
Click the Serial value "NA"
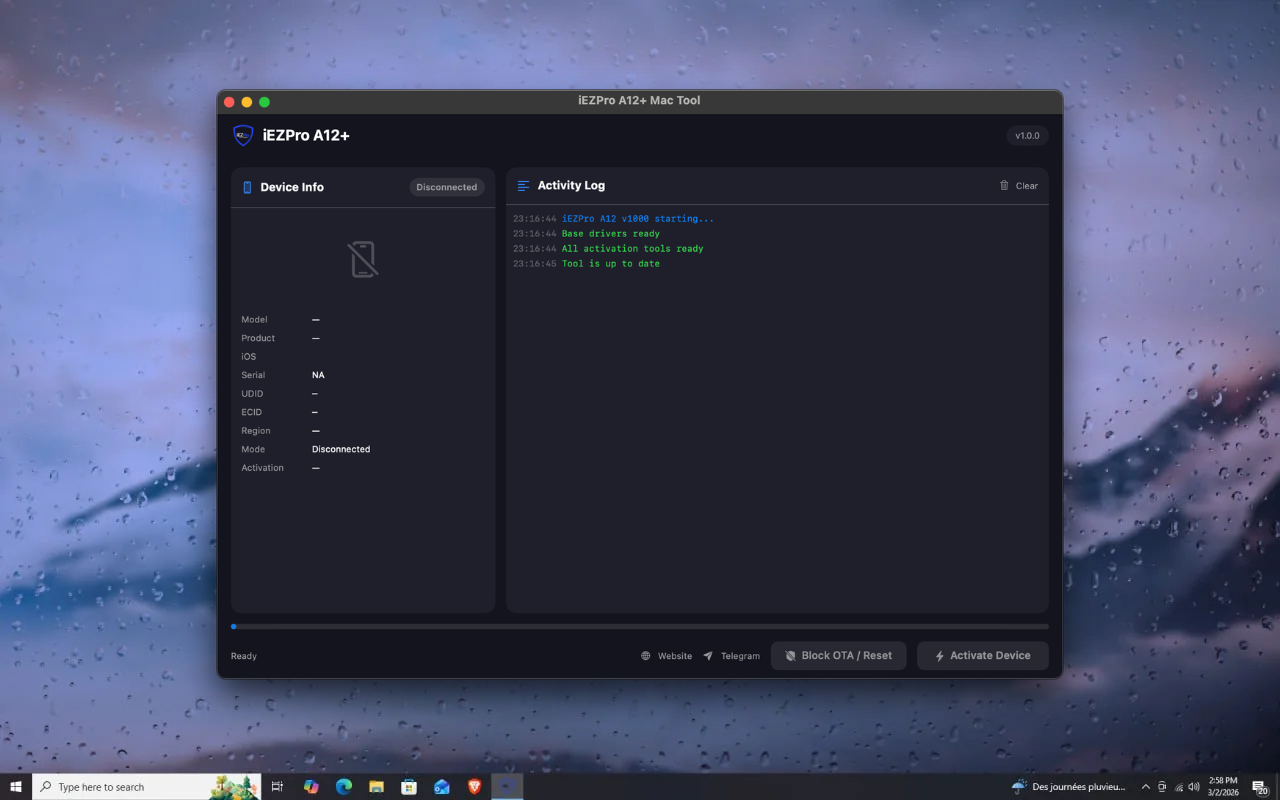[318, 375]
